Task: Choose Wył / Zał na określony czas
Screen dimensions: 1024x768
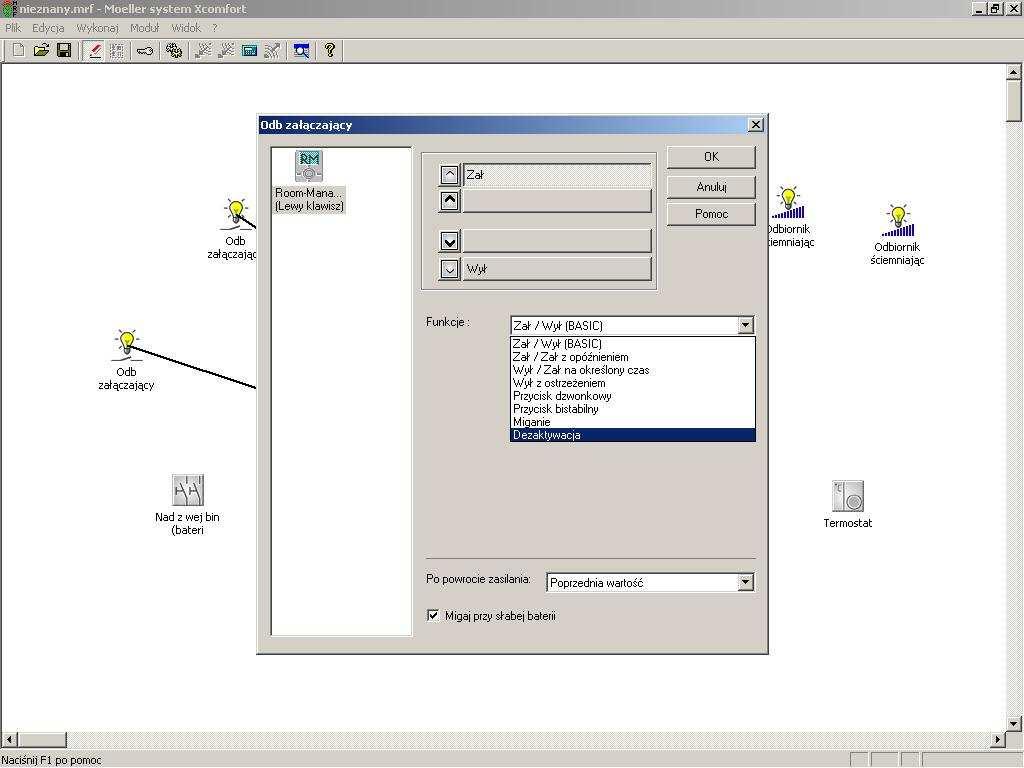Action: (x=632, y=370)
